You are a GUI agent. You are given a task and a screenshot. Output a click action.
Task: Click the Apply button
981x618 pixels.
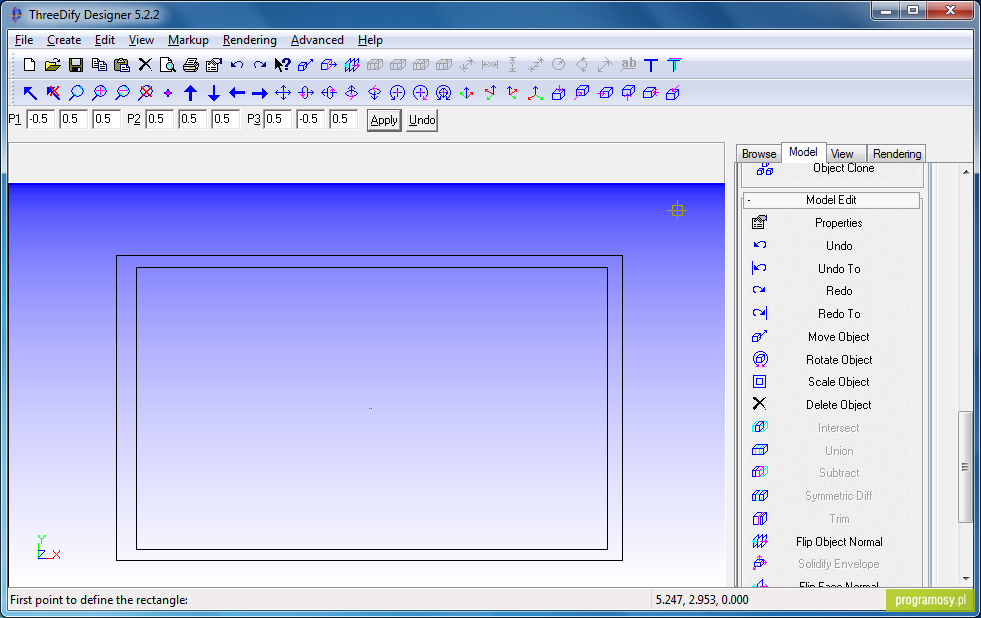click(x=384, y=120)
